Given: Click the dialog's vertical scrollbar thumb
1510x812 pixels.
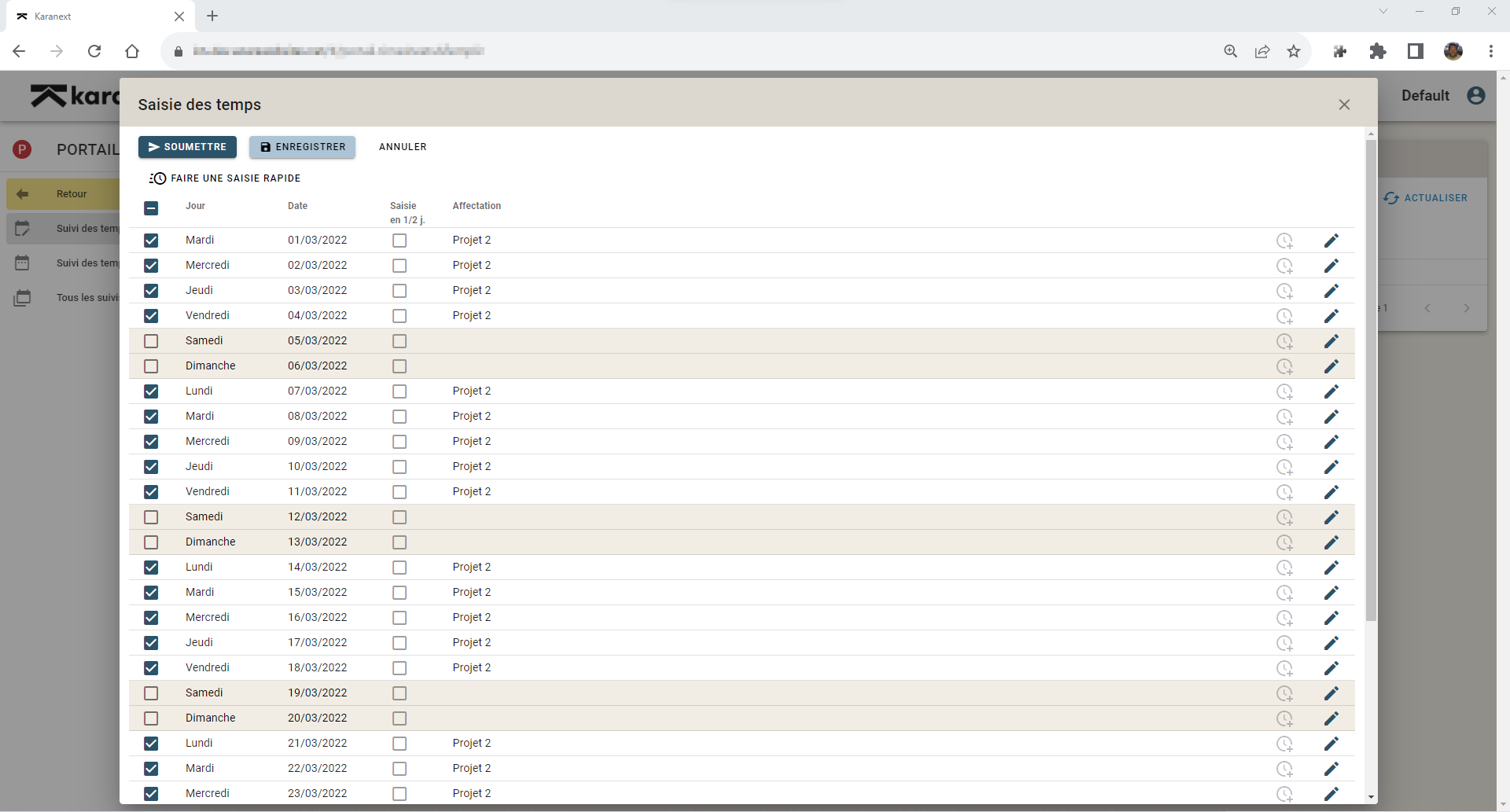Looking at the screenshot, I should (1371, 381).
